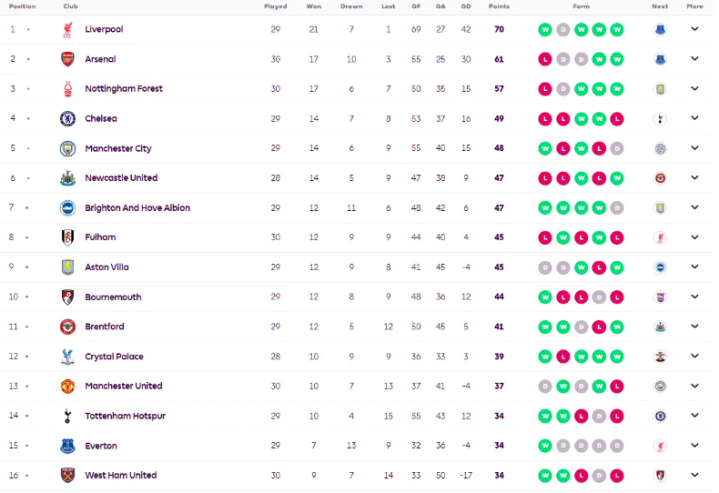This screenshot has height=493, width=719.
Task: Click the Aston Villa club crest
Action: pos(68,267)
